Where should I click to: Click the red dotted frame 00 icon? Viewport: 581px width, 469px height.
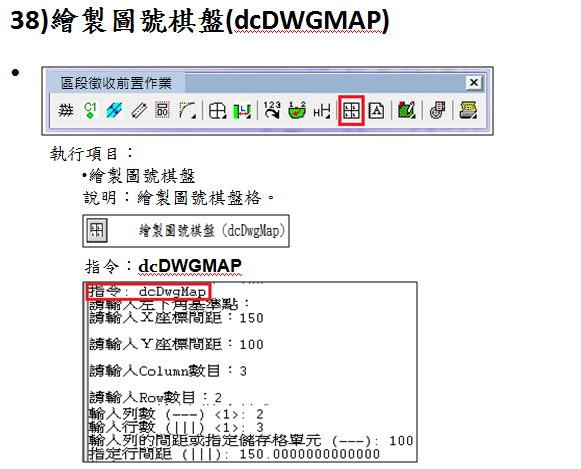click(163, 110)
